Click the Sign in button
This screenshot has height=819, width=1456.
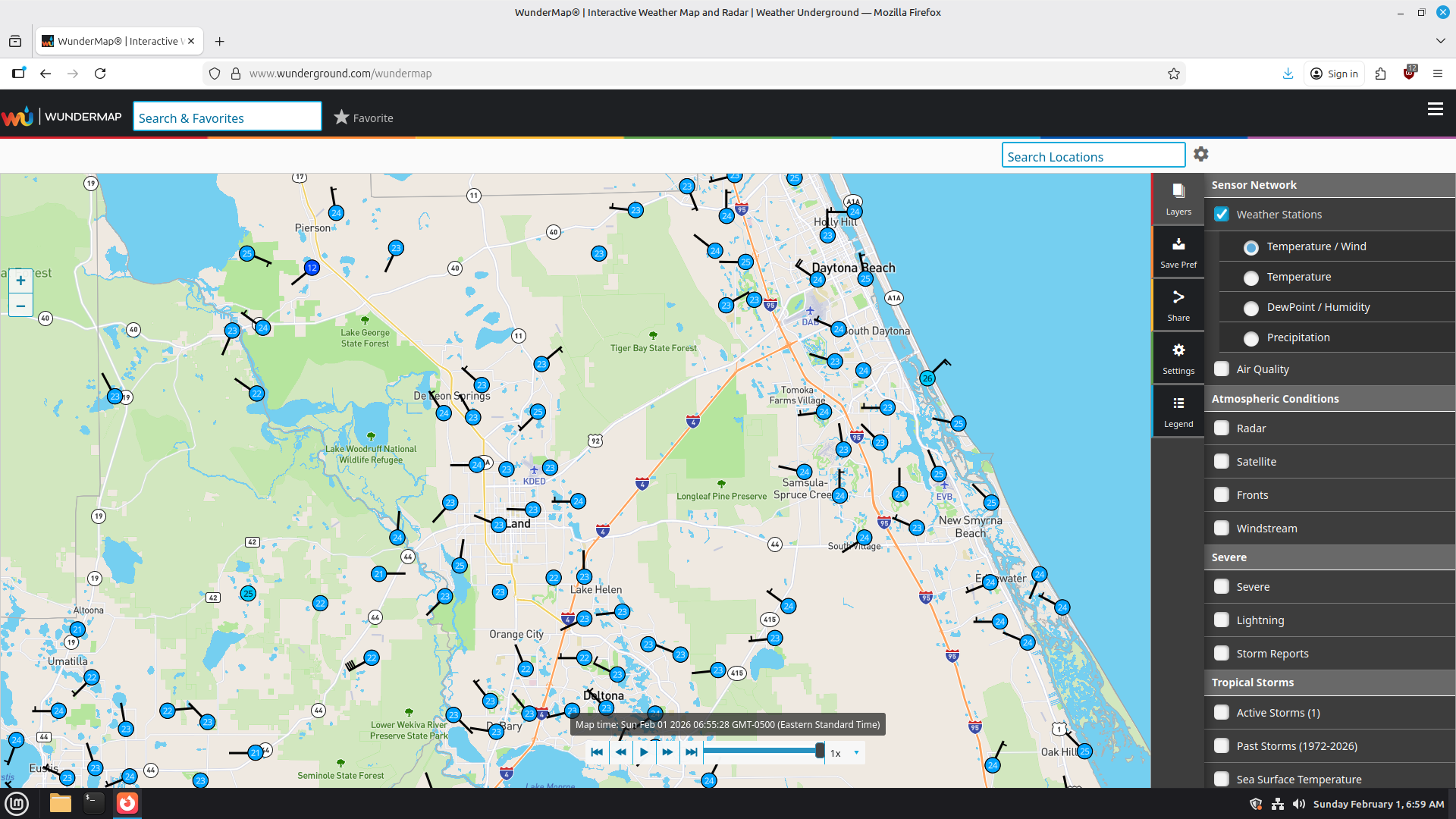[x=1334, y=74]
